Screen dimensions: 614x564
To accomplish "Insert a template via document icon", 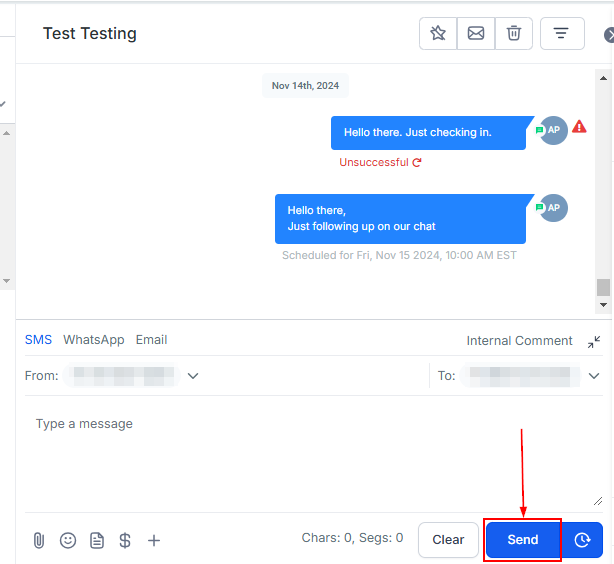I will tap(97, 540).
